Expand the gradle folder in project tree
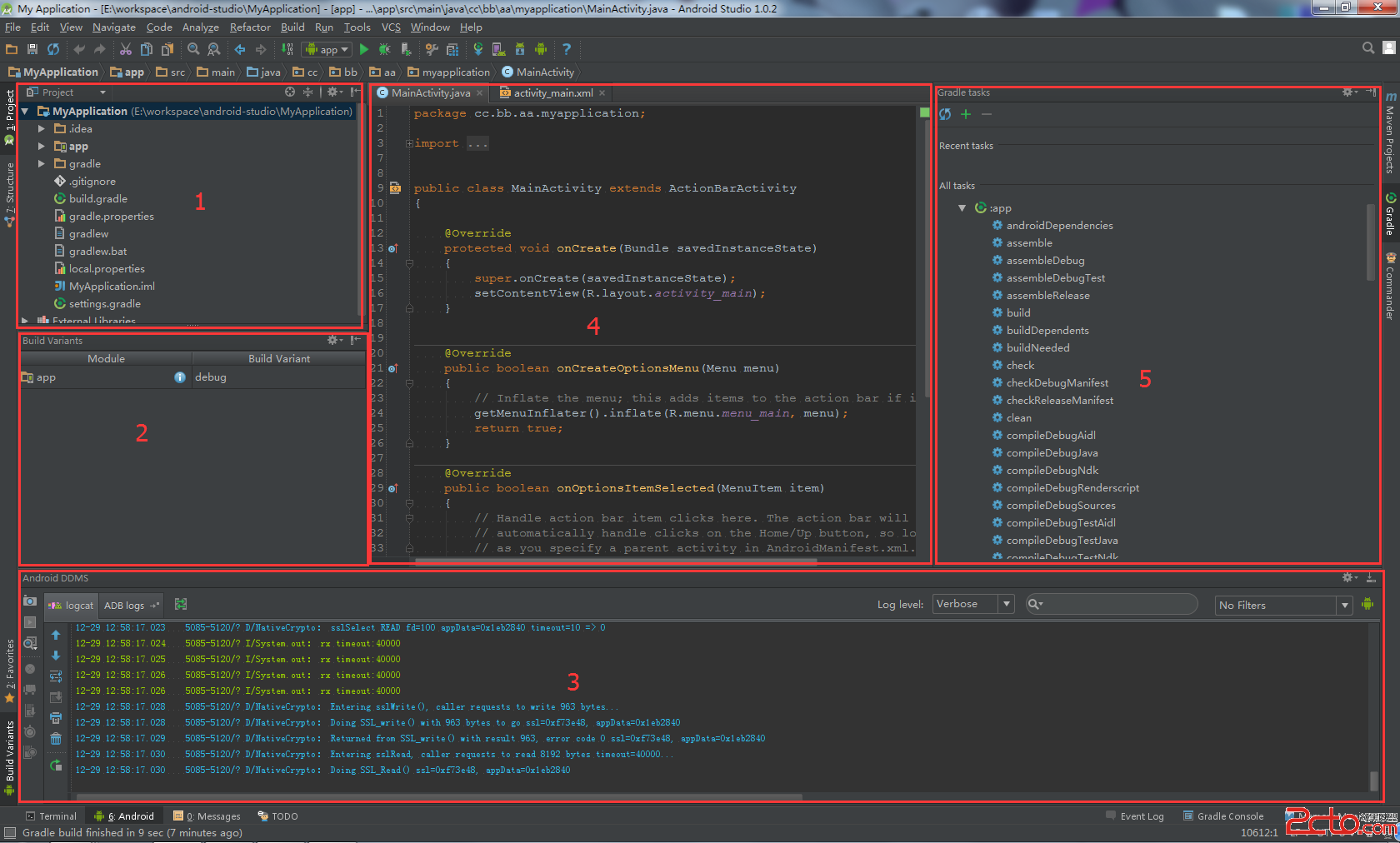This screenshot has width=1400, height=843. (x=42, y=164)
